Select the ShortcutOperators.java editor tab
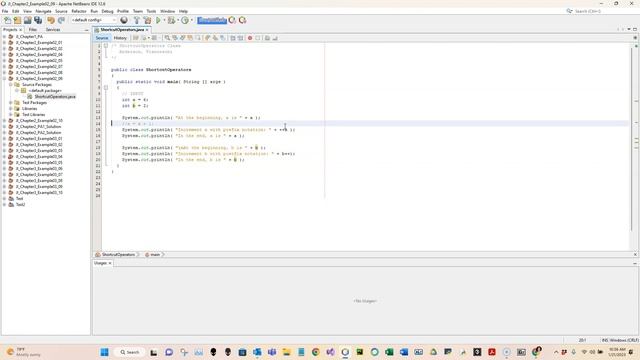 coord(121,30)
